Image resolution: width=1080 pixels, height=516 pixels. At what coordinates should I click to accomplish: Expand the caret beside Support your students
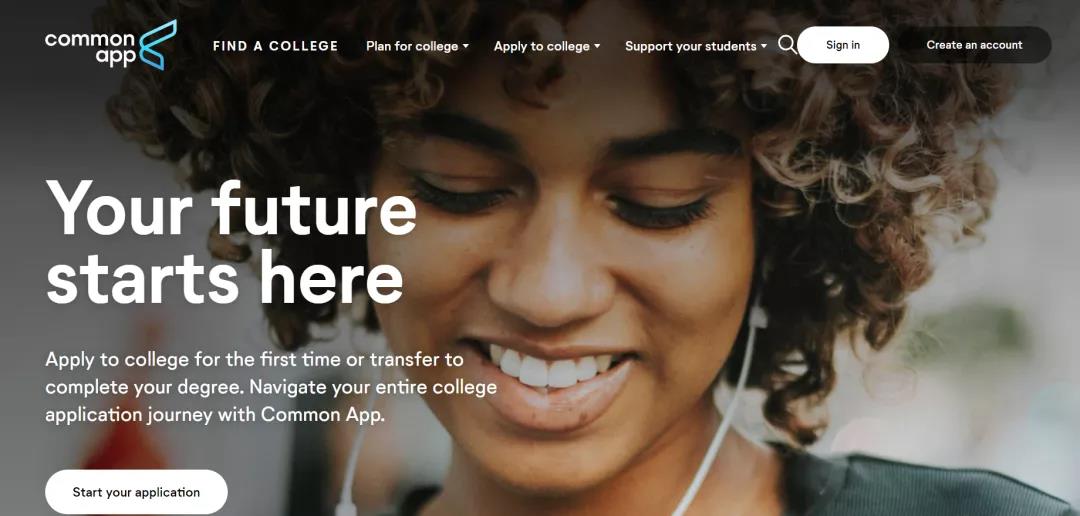pos(763,46)
